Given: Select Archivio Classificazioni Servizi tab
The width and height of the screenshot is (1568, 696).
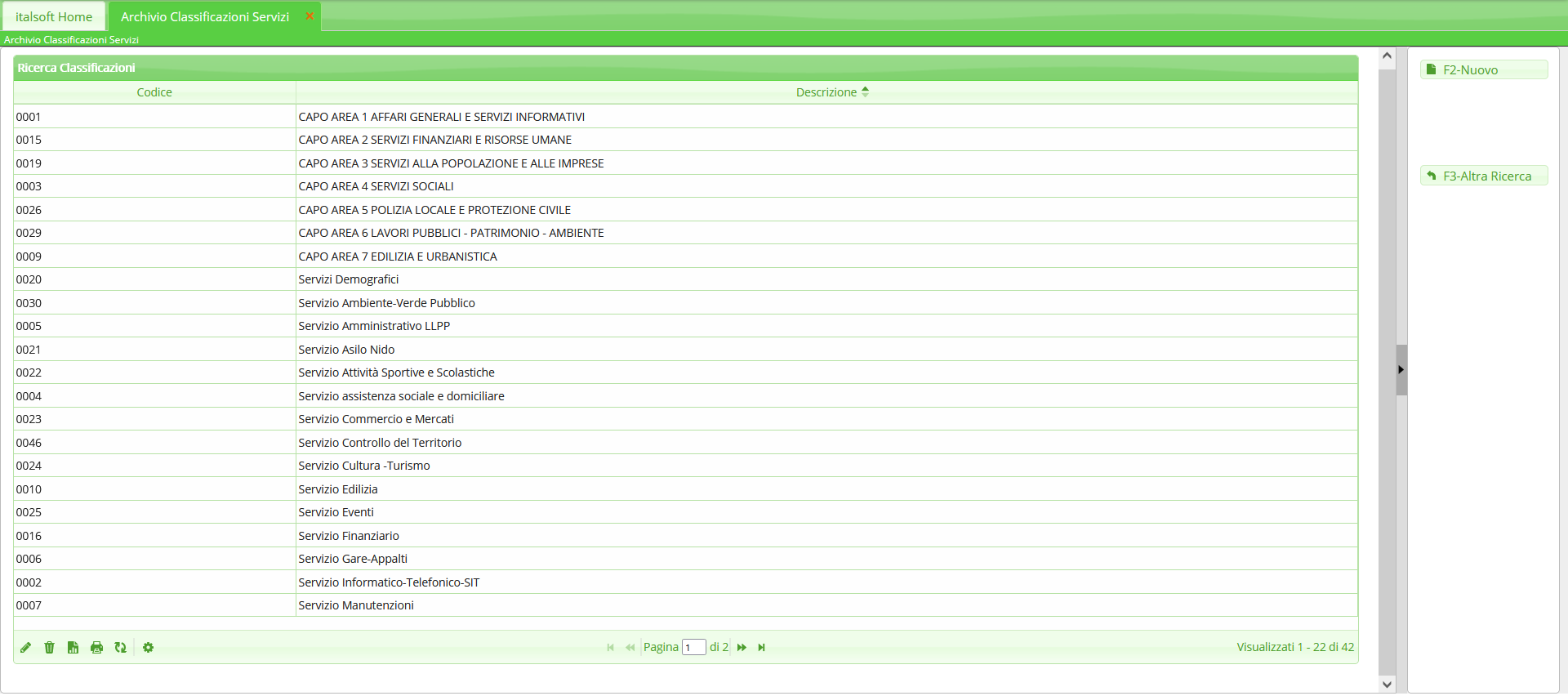Looking at the screenshot, I should 205,16.
